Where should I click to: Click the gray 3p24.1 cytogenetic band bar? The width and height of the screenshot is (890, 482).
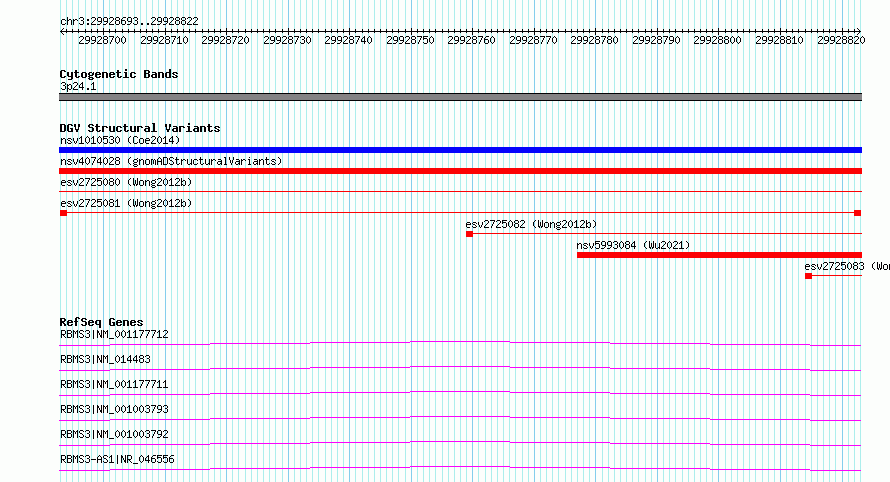[x=460, y=97]
